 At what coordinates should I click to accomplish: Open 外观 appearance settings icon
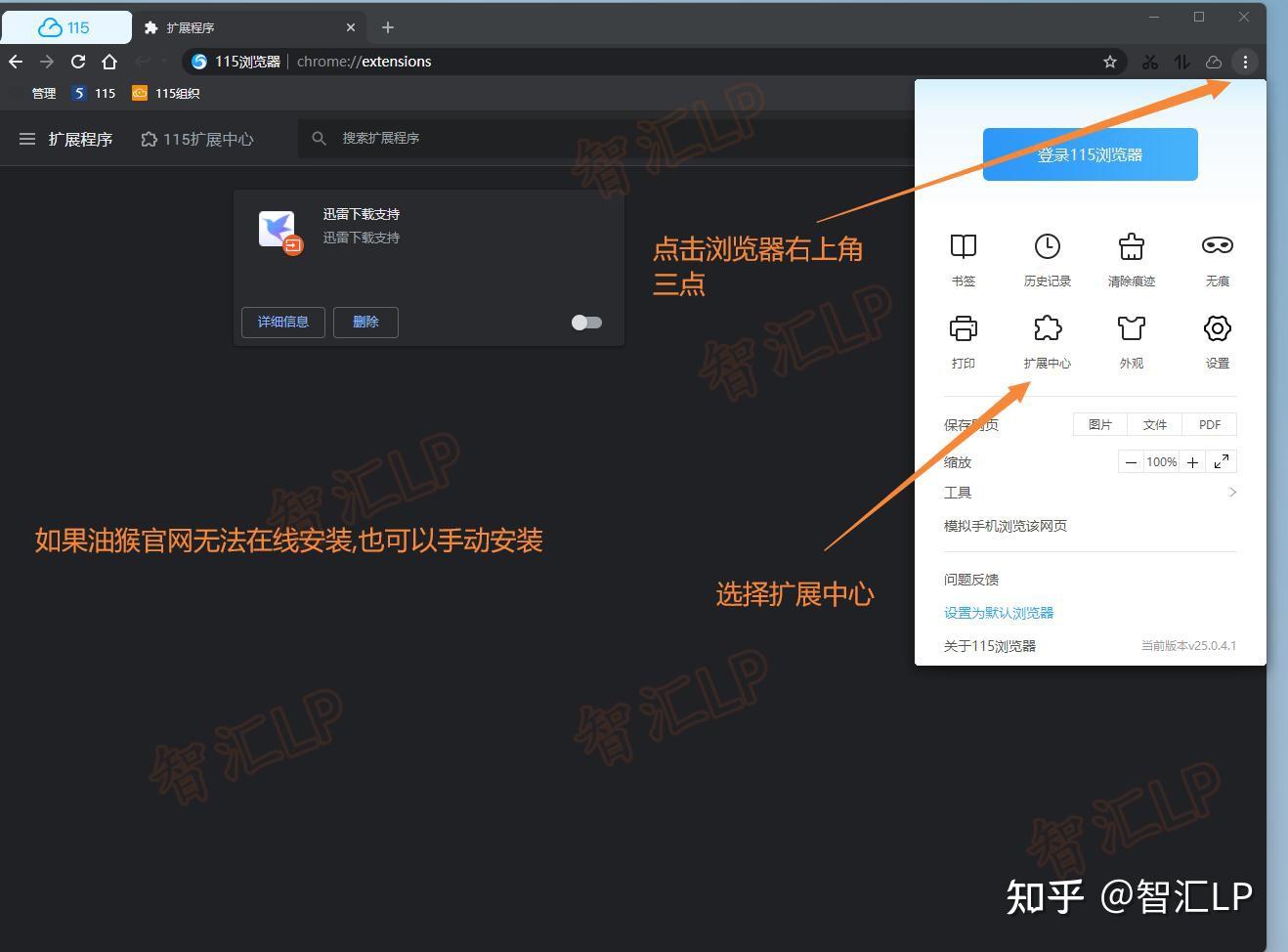[x=1131, y=339]
